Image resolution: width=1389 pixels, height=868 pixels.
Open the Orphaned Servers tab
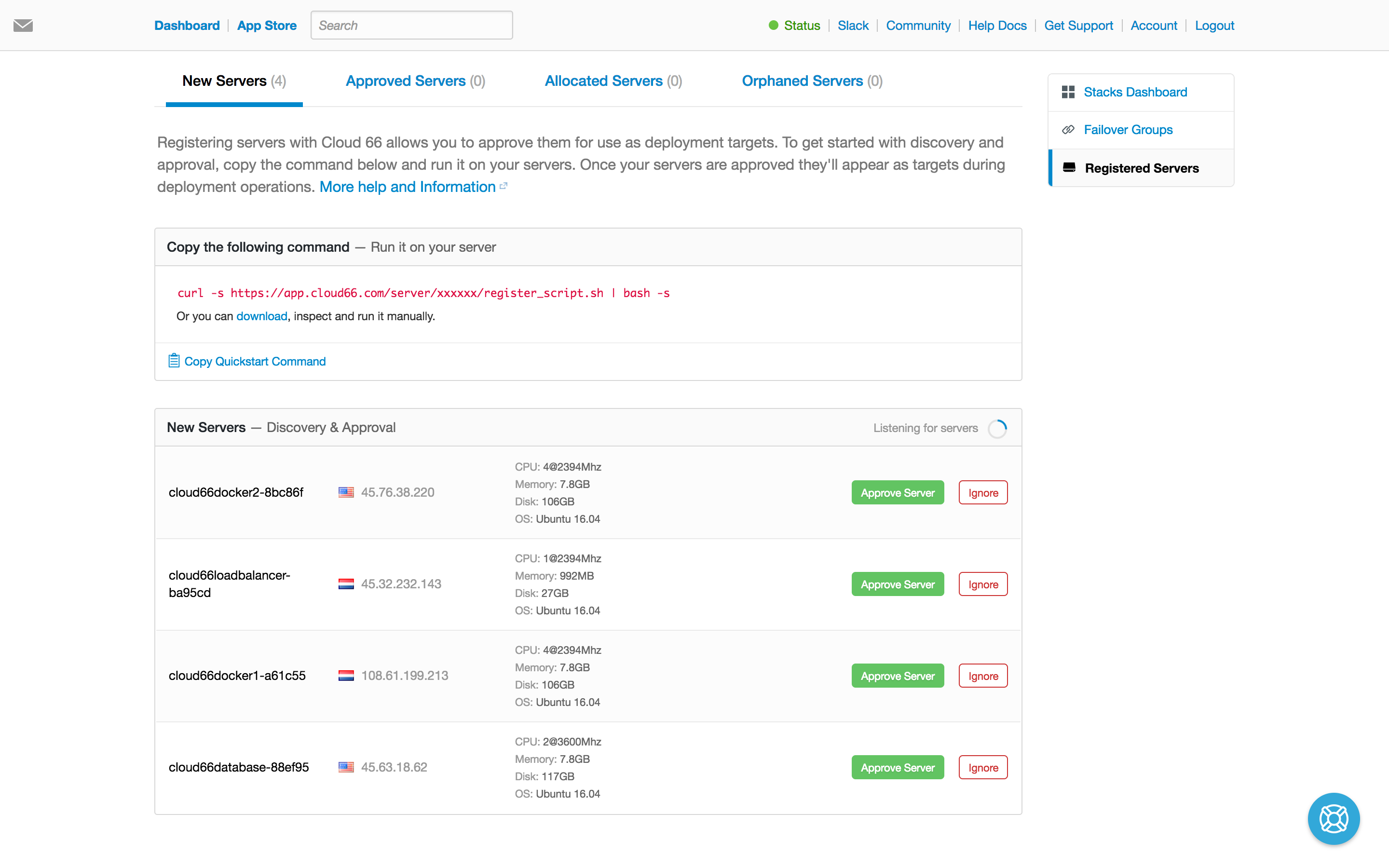(x=812, y=81)
